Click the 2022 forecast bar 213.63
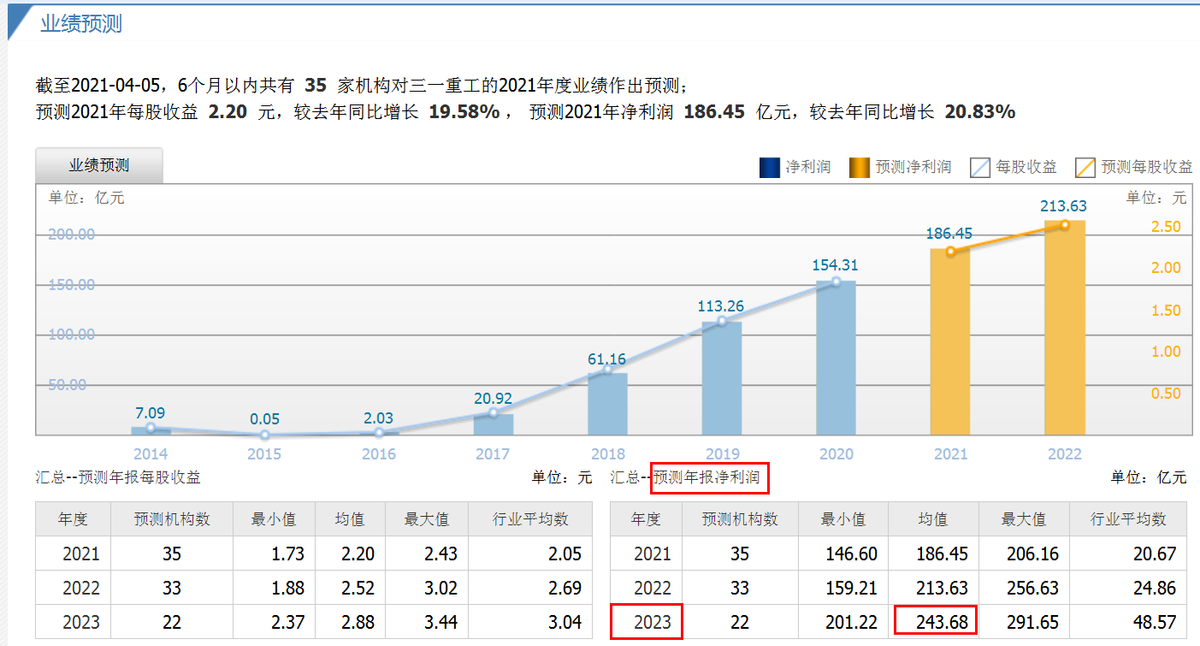 coord(1064,328)
